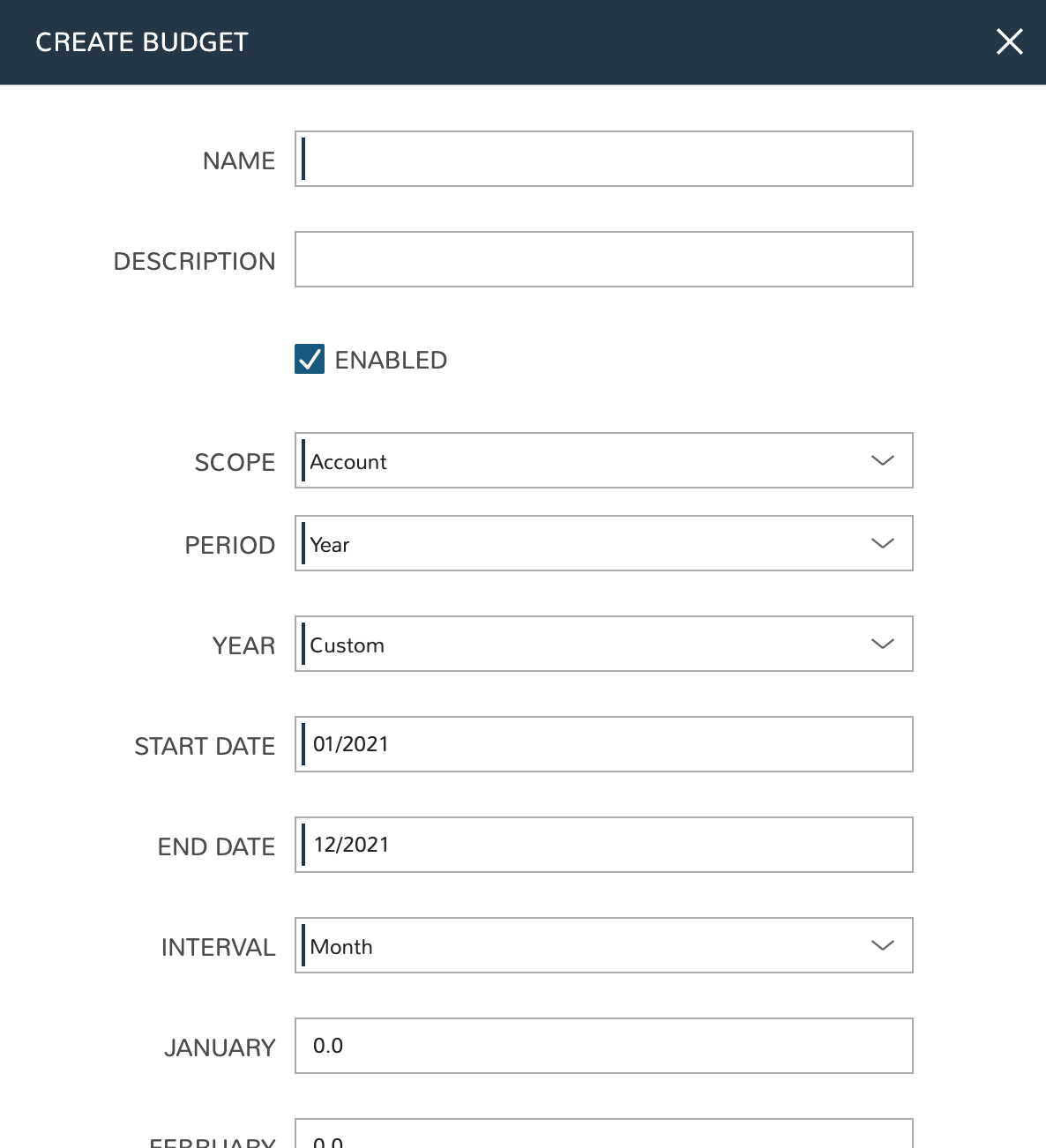The height and width of the screenshot is (1148, 1046).
Task: Open the Scope dropdown showing Account
Action: 603,460
